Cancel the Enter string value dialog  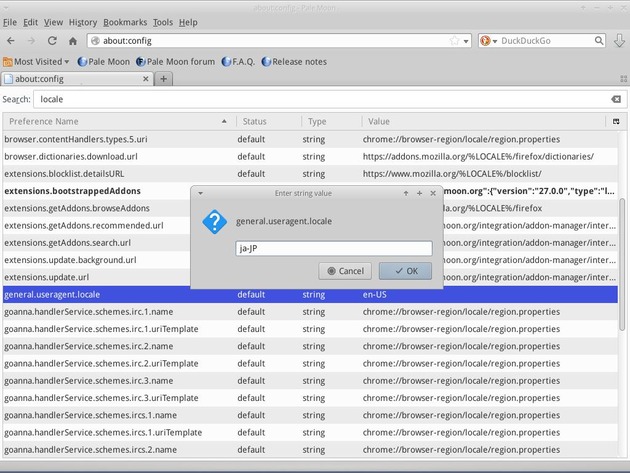click(345, 271)
